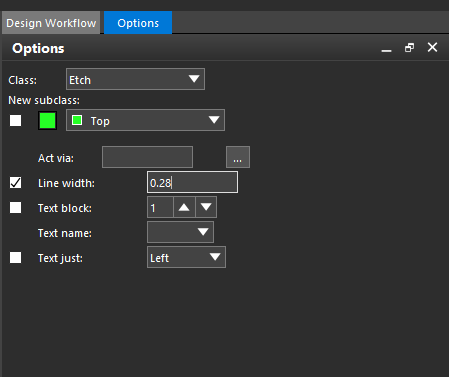Screen dimensions: 449x377
Task: Close the Options panel
Action: tap(432, 47)
